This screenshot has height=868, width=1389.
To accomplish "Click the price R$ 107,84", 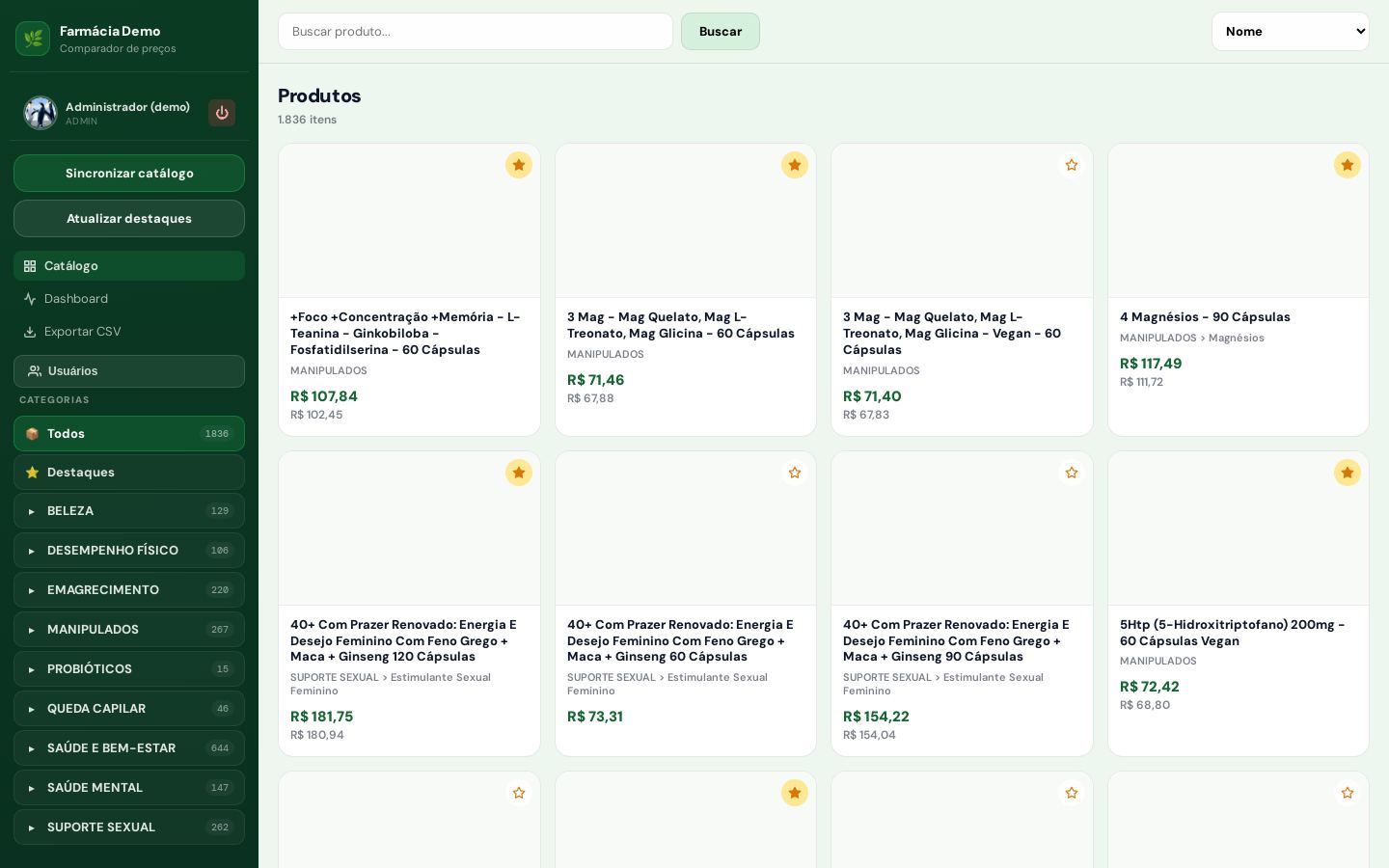I will point(324,396).
